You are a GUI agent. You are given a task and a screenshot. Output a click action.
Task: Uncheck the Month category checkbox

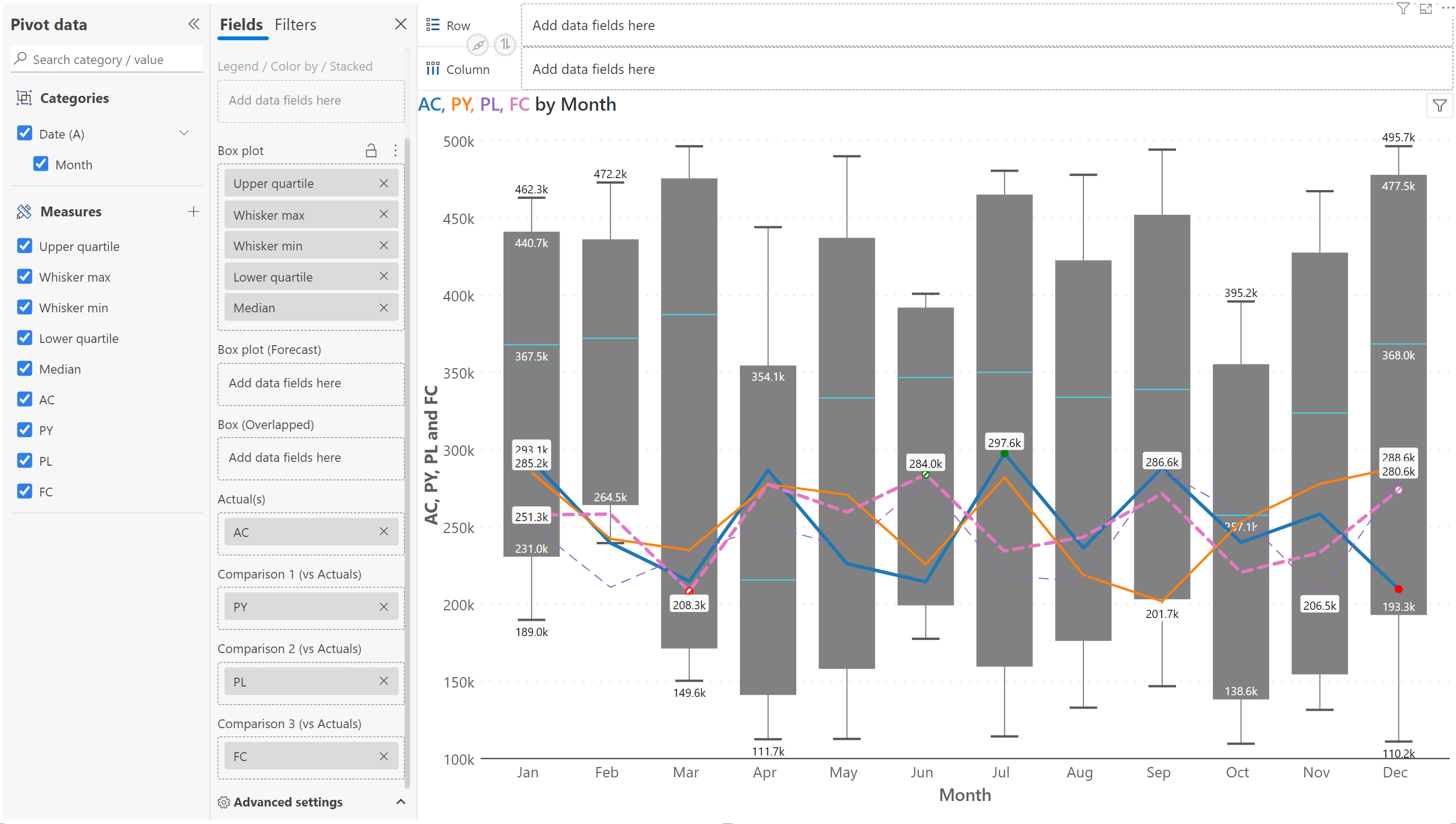[41, 164]
